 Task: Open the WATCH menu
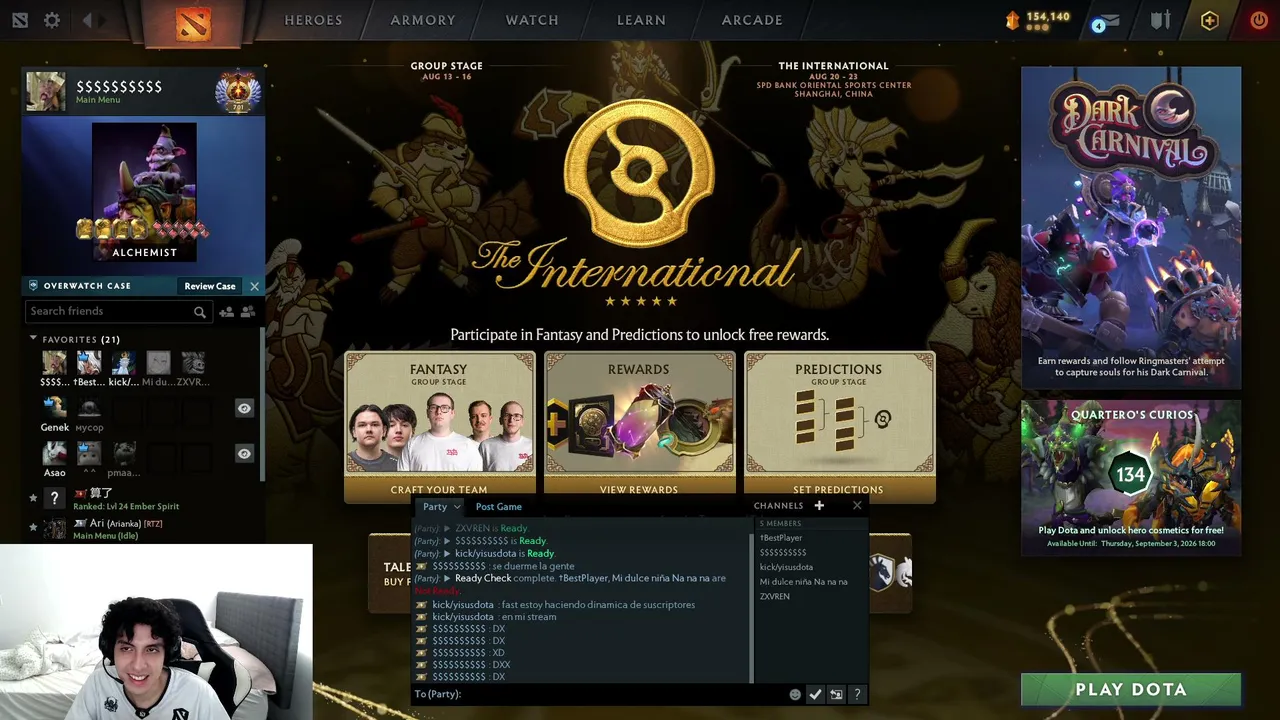click(532, 20)
